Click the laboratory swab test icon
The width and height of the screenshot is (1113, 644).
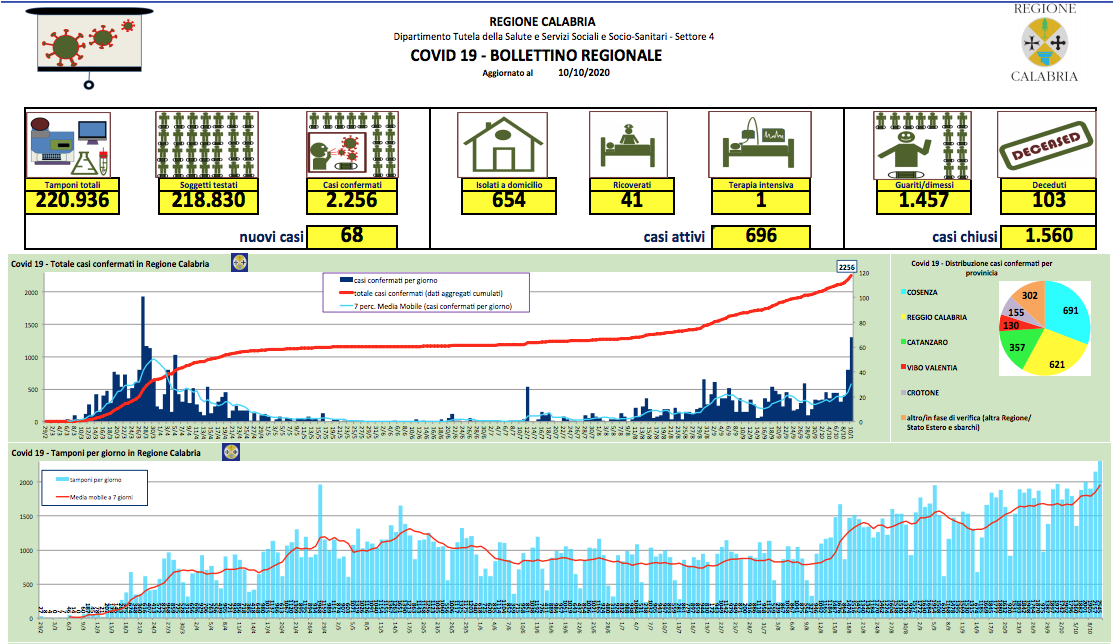pyautogui.click(x=69, y=146)
